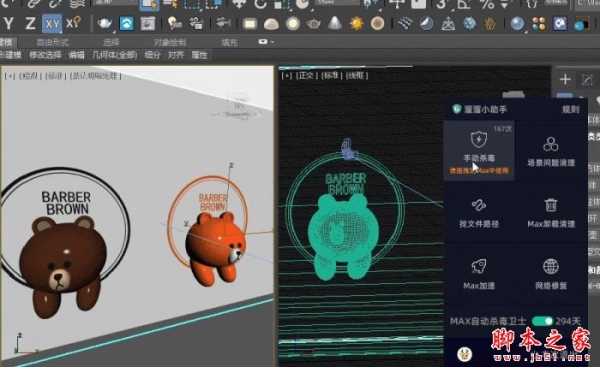Click the curly braces script icon
The height and width of the screenshot is (367, 600).
pyautogui.click(x=532, y=4)
